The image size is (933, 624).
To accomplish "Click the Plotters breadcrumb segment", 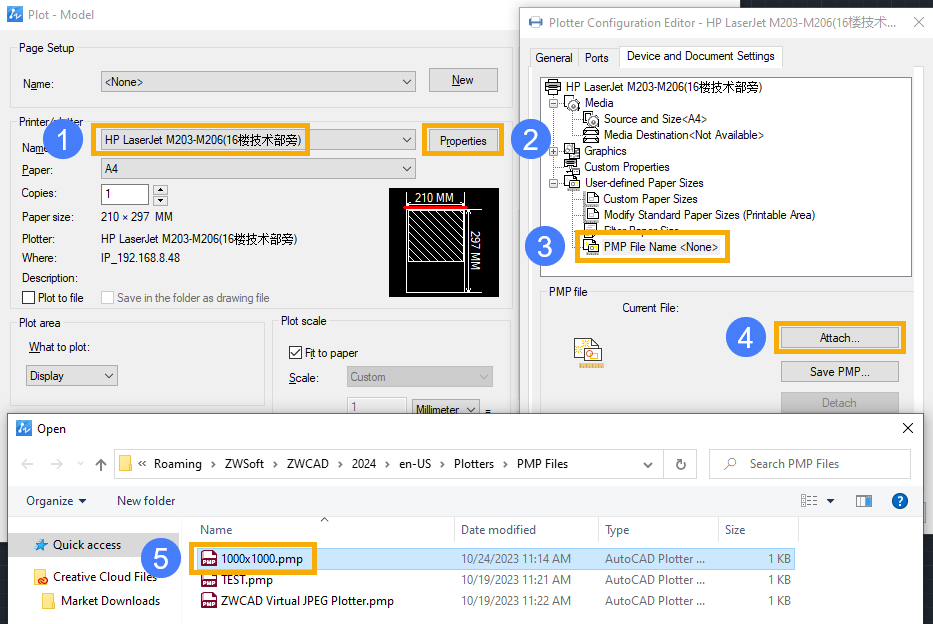I will 474,464.
